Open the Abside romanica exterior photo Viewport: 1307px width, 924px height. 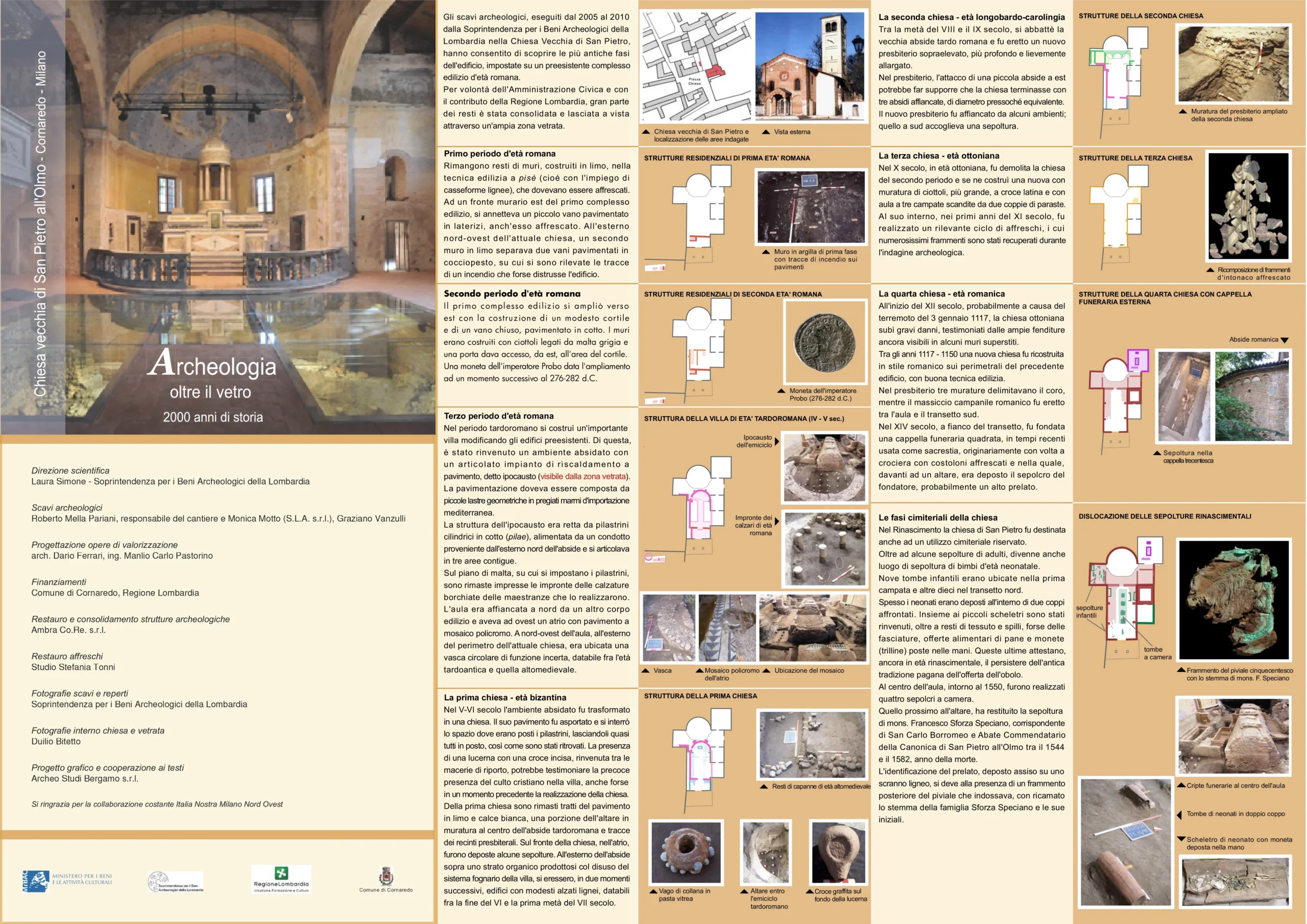[1252, 397]
